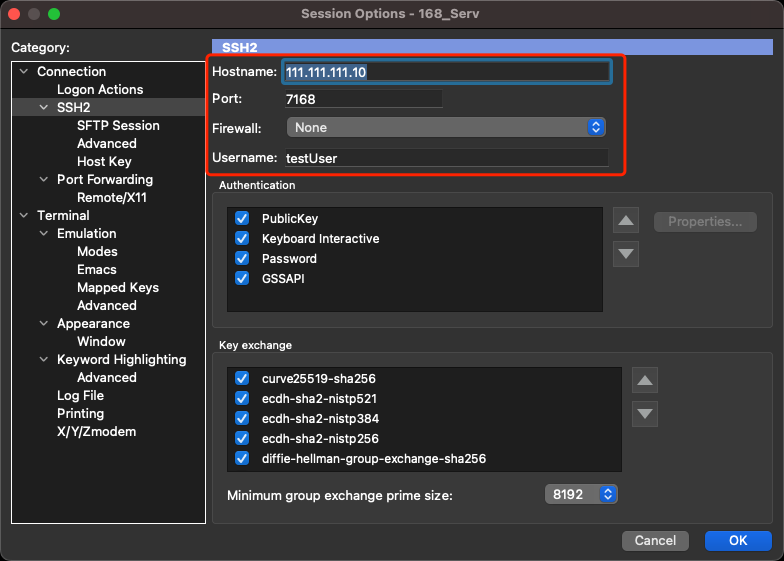784x561 pixels.
Task: Move authentication method down with arrow button
Action: click(x=626, y=254)
